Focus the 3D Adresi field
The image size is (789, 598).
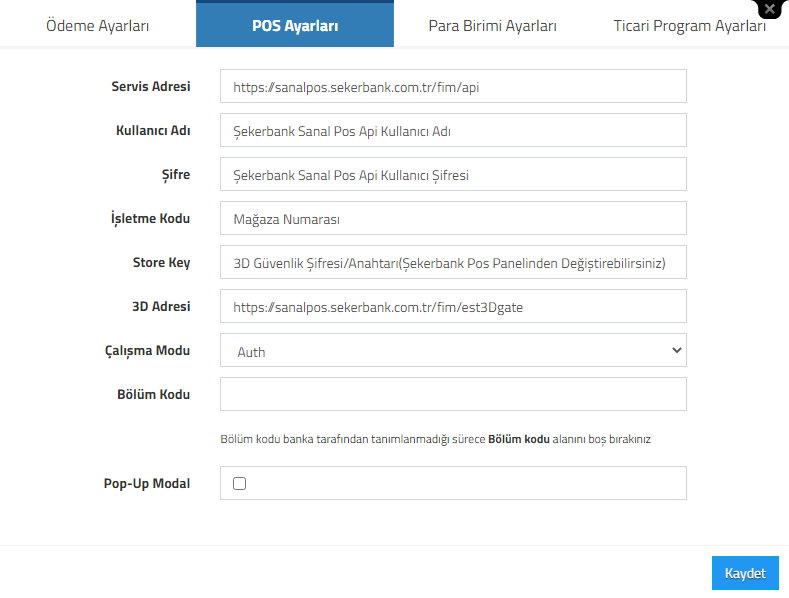tap(453, 306)
